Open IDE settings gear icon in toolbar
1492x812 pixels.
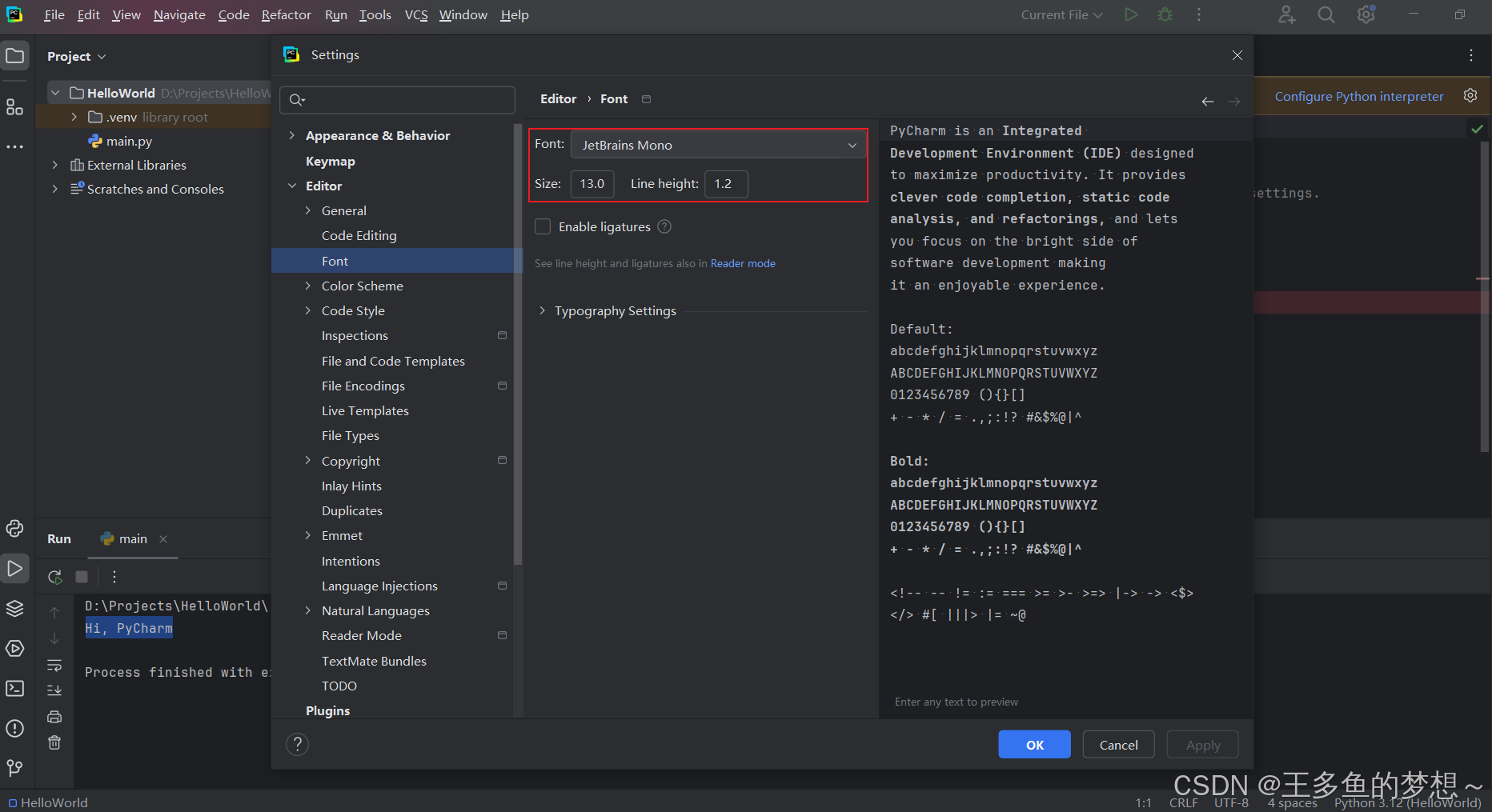[x=1366, y=14]
